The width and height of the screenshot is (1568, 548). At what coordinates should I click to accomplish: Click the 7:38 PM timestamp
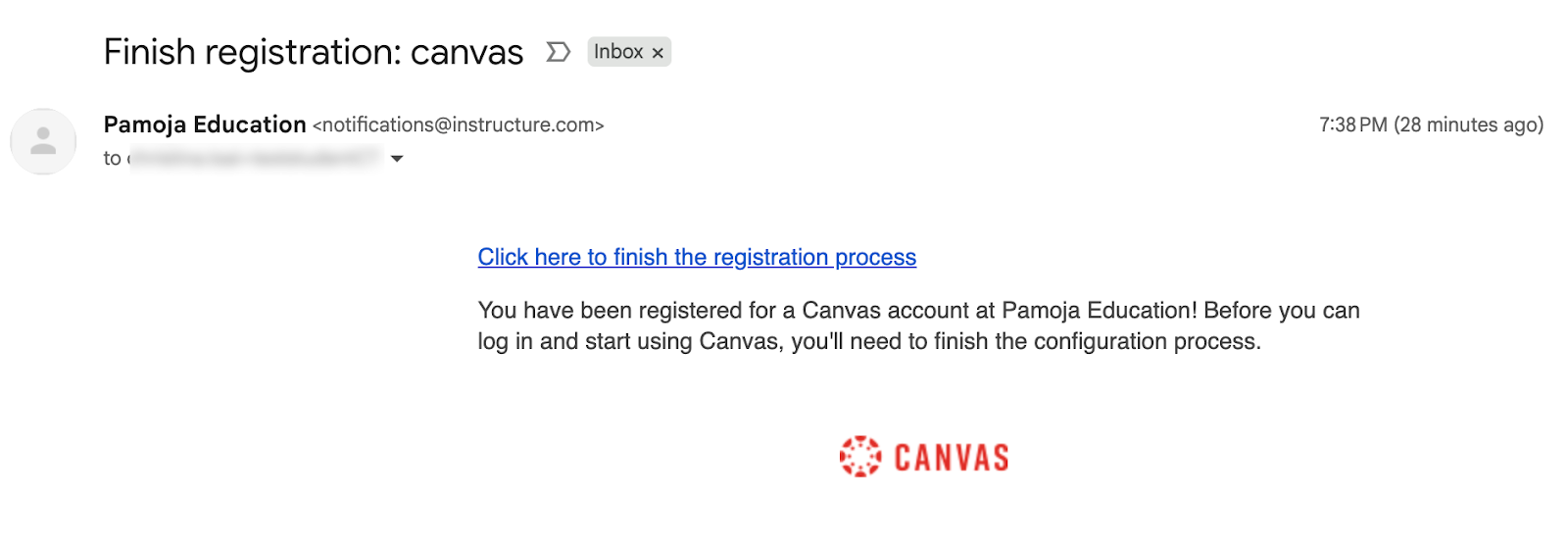(x=1352, y=125)
